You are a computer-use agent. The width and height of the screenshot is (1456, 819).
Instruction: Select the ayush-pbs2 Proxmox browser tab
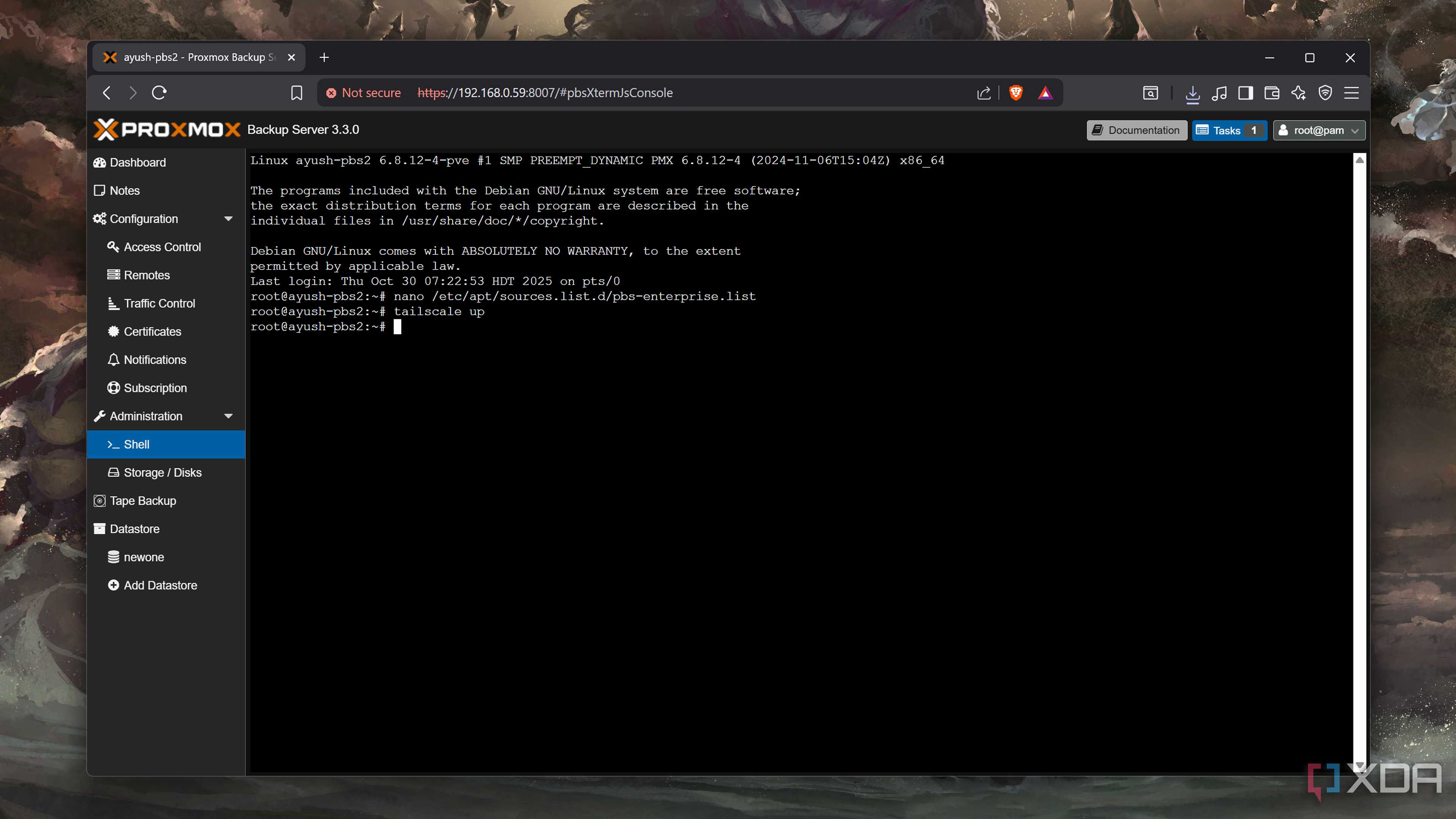(x=198, y=57)
